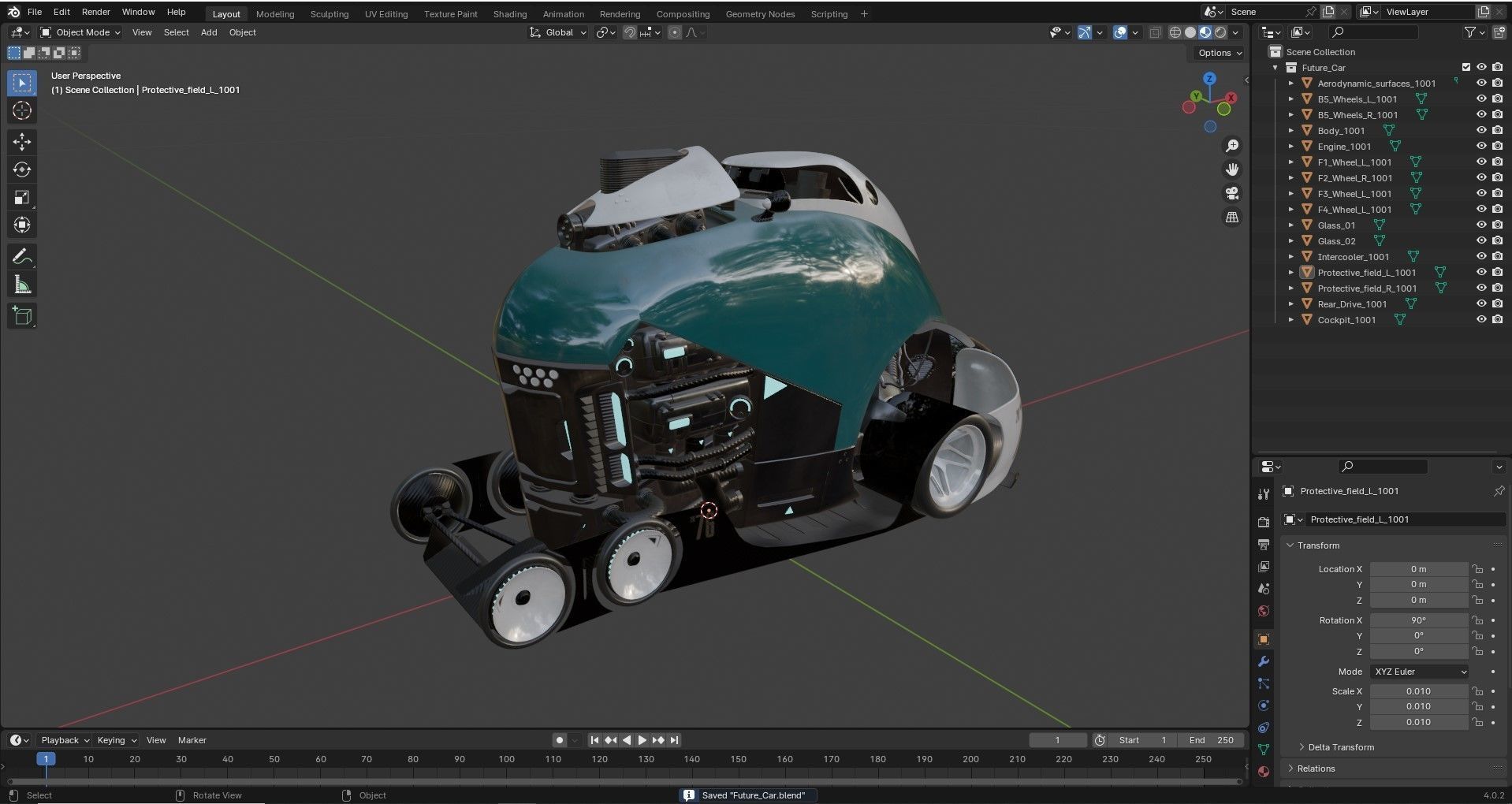This screenshot has width=1512, height=804.
Task: Disable Intercooler_1001 in renders
Action: (x=1497, y=256)
